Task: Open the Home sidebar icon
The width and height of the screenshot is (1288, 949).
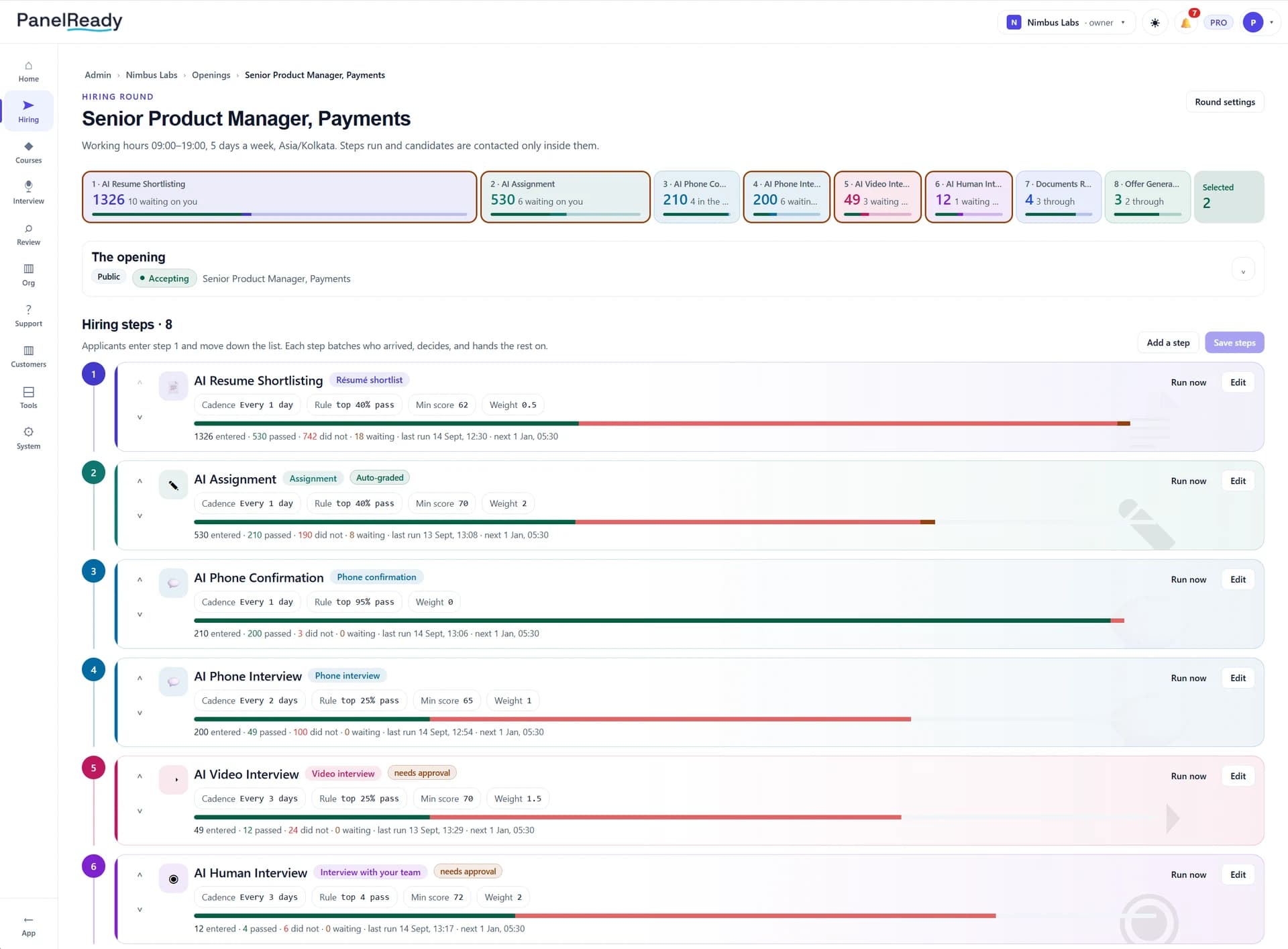Action: (28, 71)
